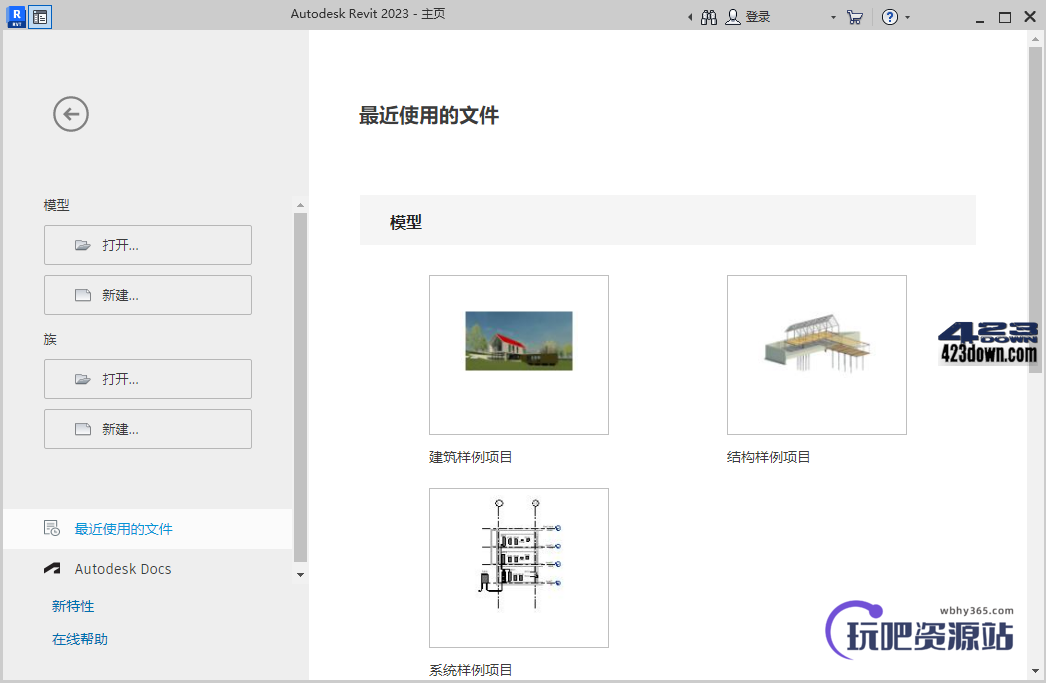The image size is (1046, 683).
Task: Open the 新特性 link
Action: 73,606
